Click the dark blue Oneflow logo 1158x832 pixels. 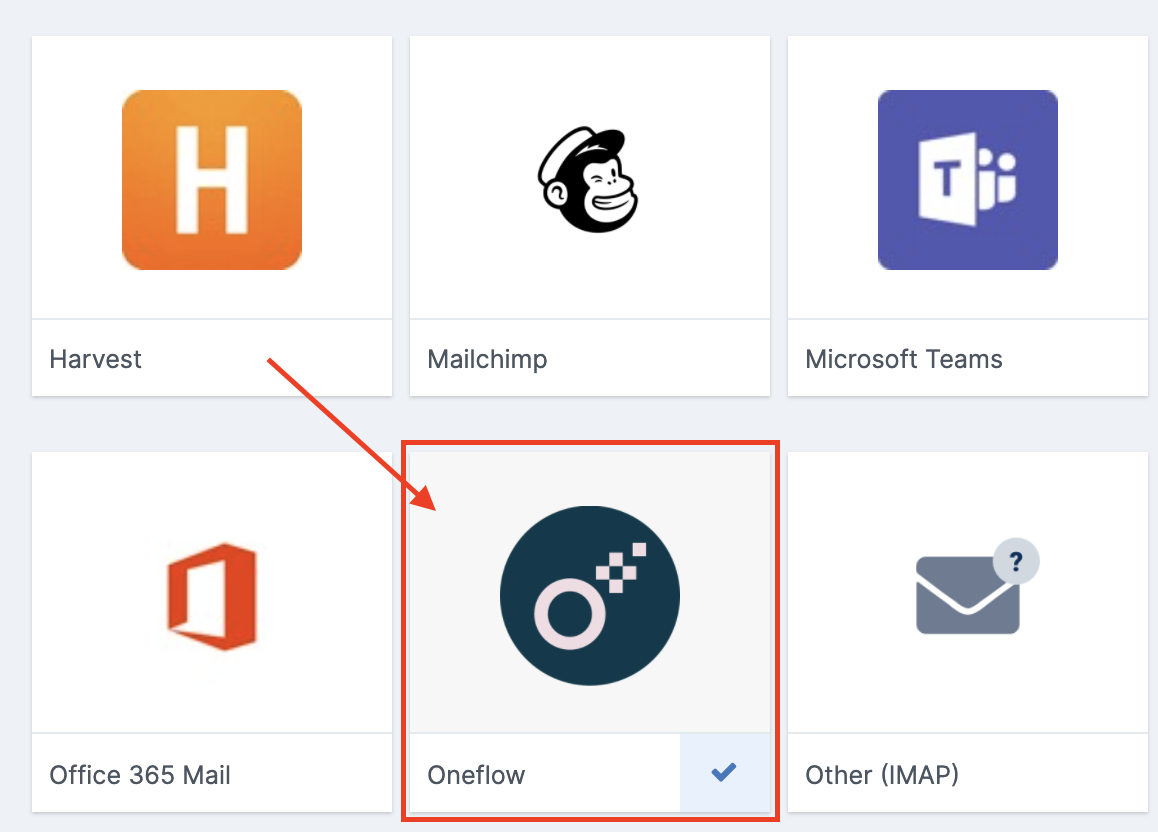pos(590,596)
